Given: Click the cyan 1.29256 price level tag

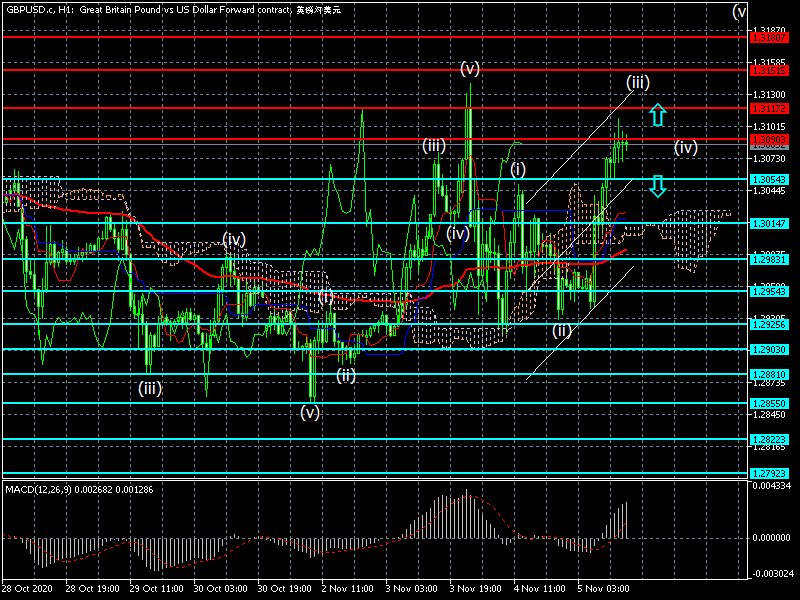Looking at the screenshot, I should [769, 323].
